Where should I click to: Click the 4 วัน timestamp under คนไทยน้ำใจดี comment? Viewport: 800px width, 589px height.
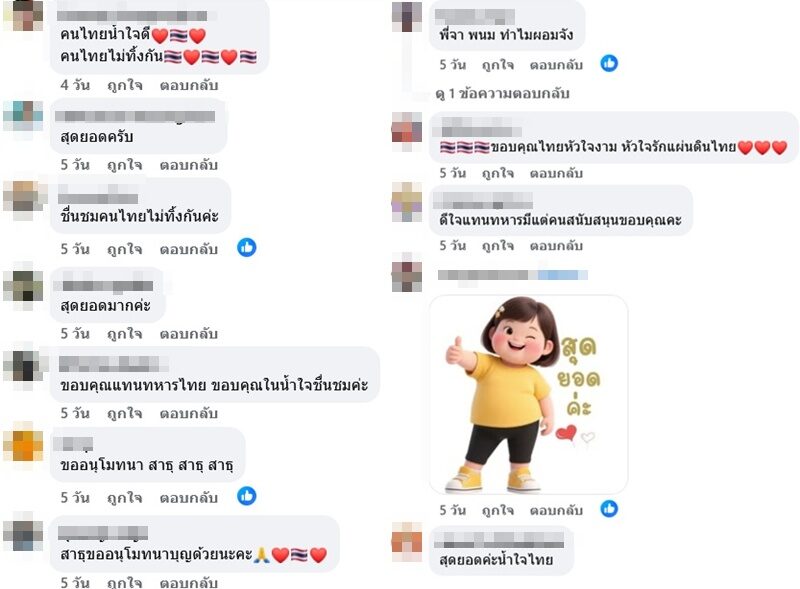tap(75, 85)
